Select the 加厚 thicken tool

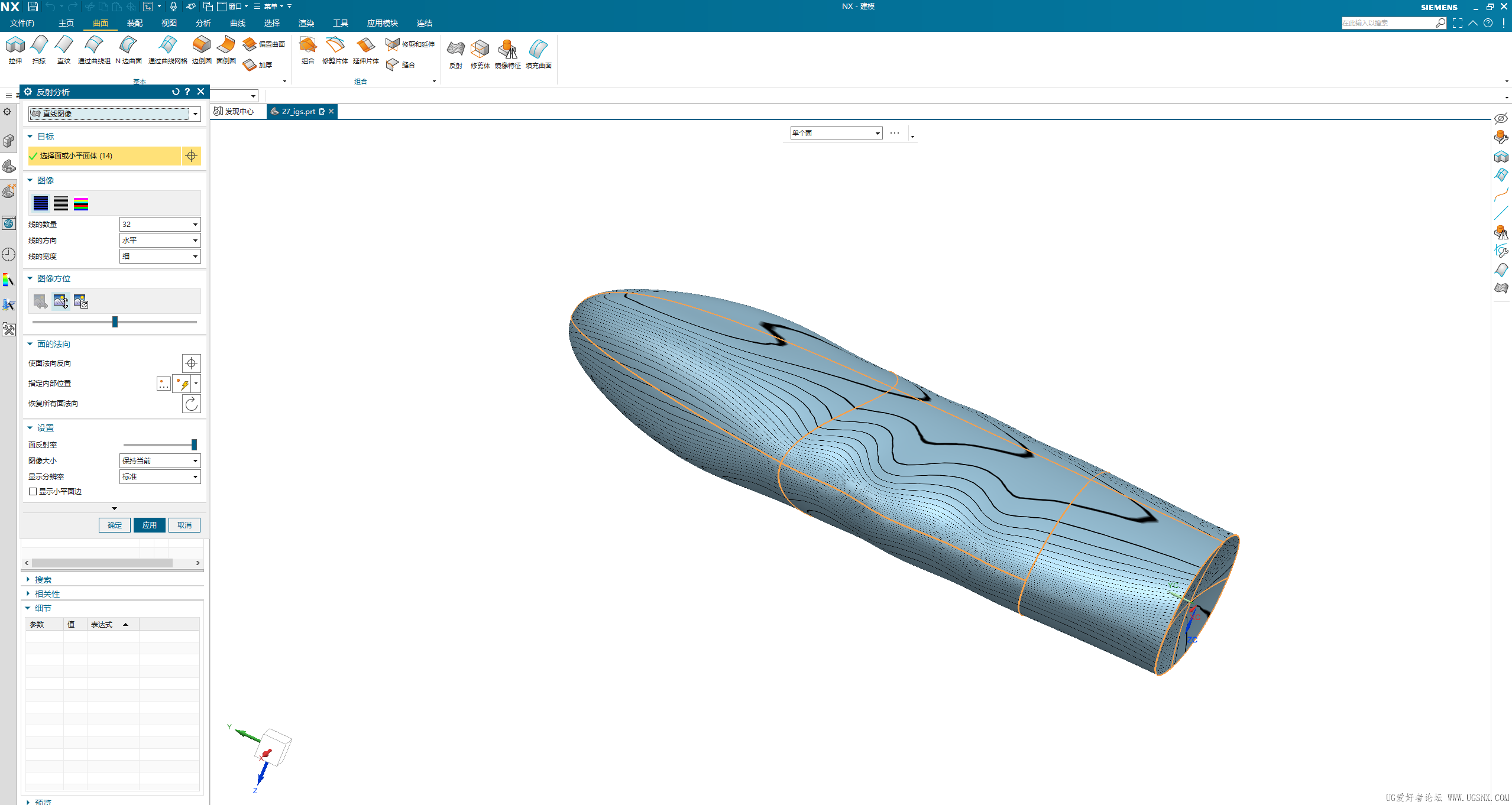click(258, 65)
